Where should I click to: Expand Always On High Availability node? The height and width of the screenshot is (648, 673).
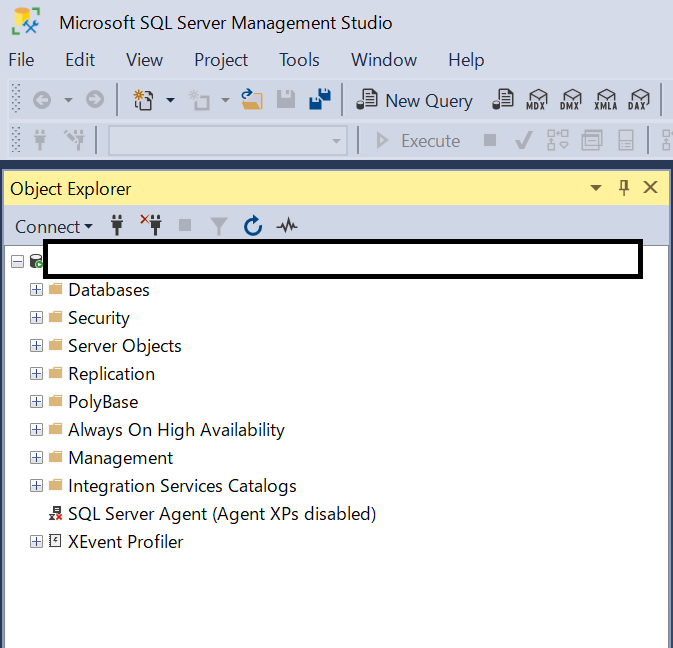[36, 430]
